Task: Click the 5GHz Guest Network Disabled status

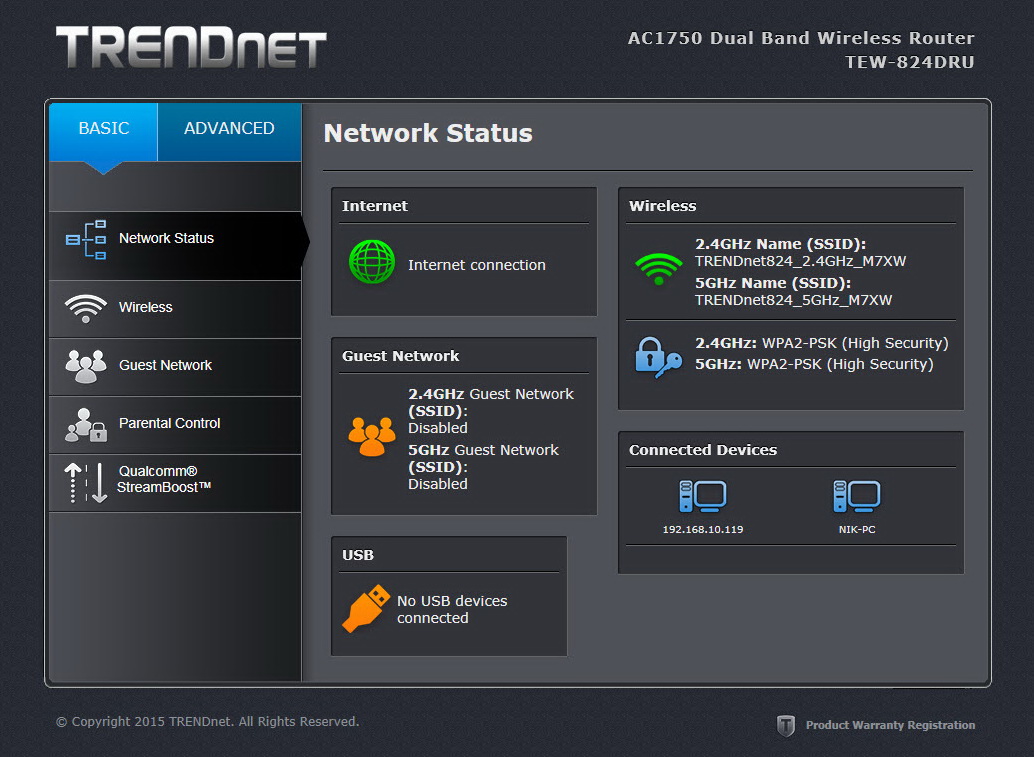Action: (x=438, y=484)
